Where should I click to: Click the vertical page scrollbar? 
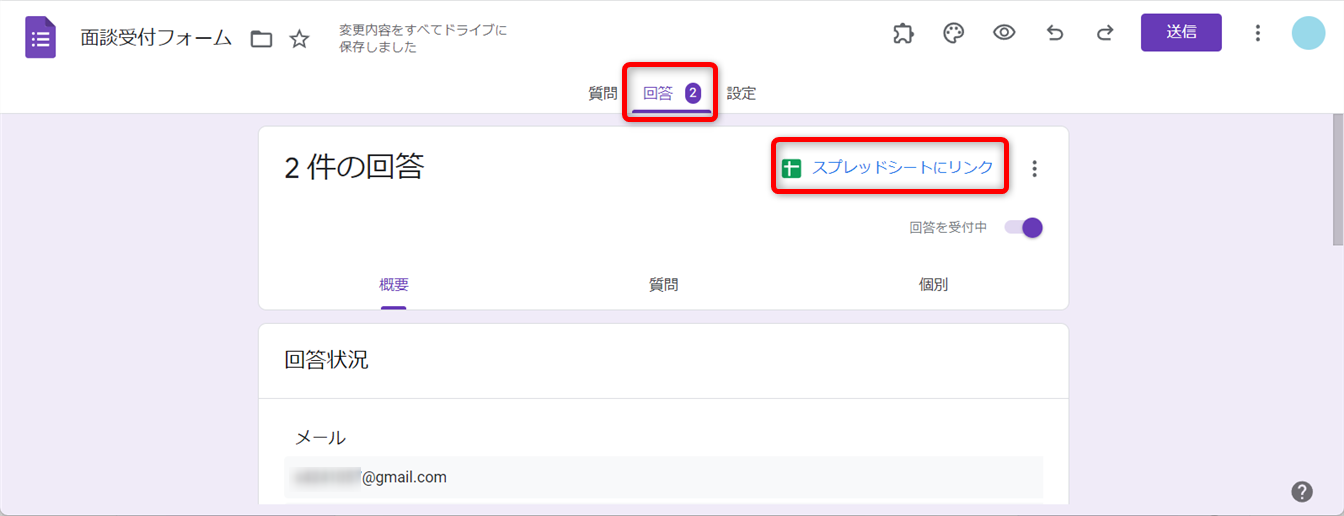[x=1337, y=180]
